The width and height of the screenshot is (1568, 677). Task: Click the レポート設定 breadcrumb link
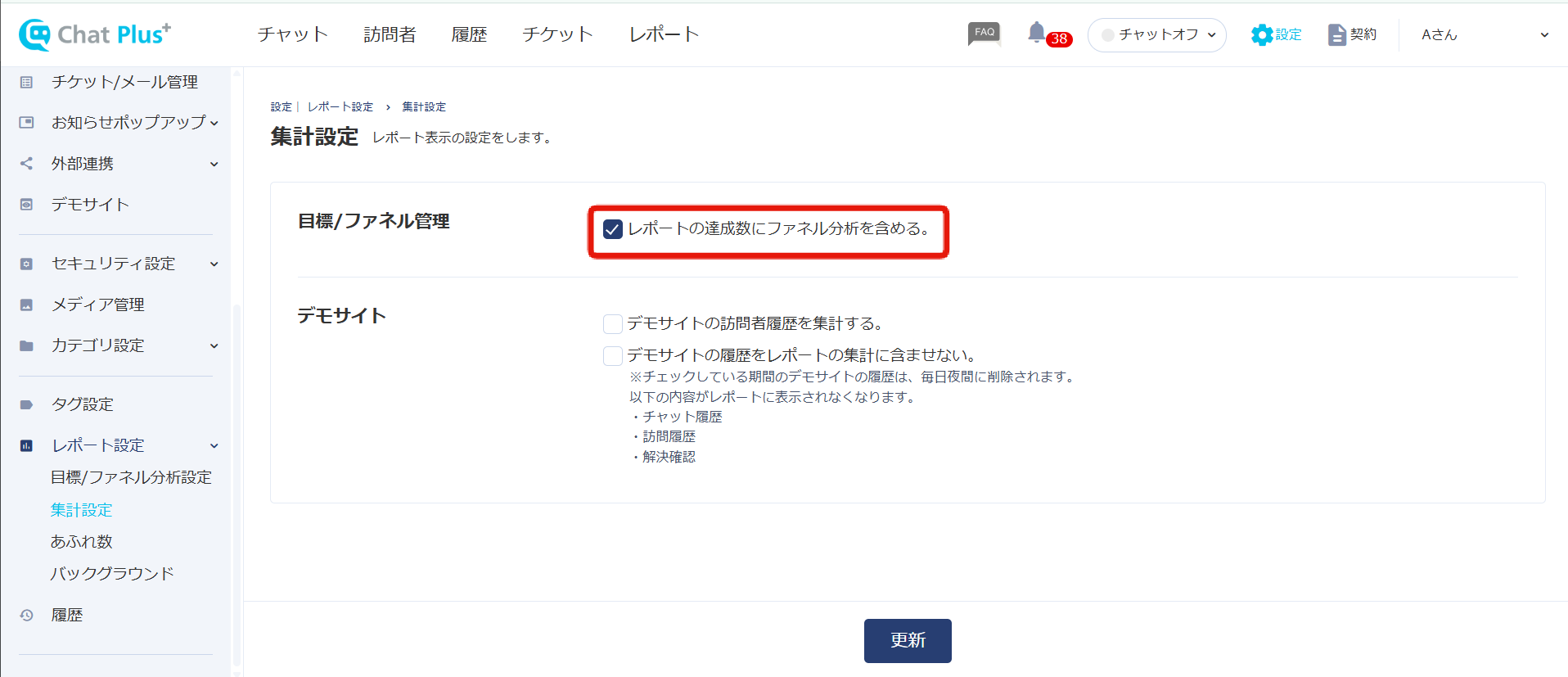(340, 107)
